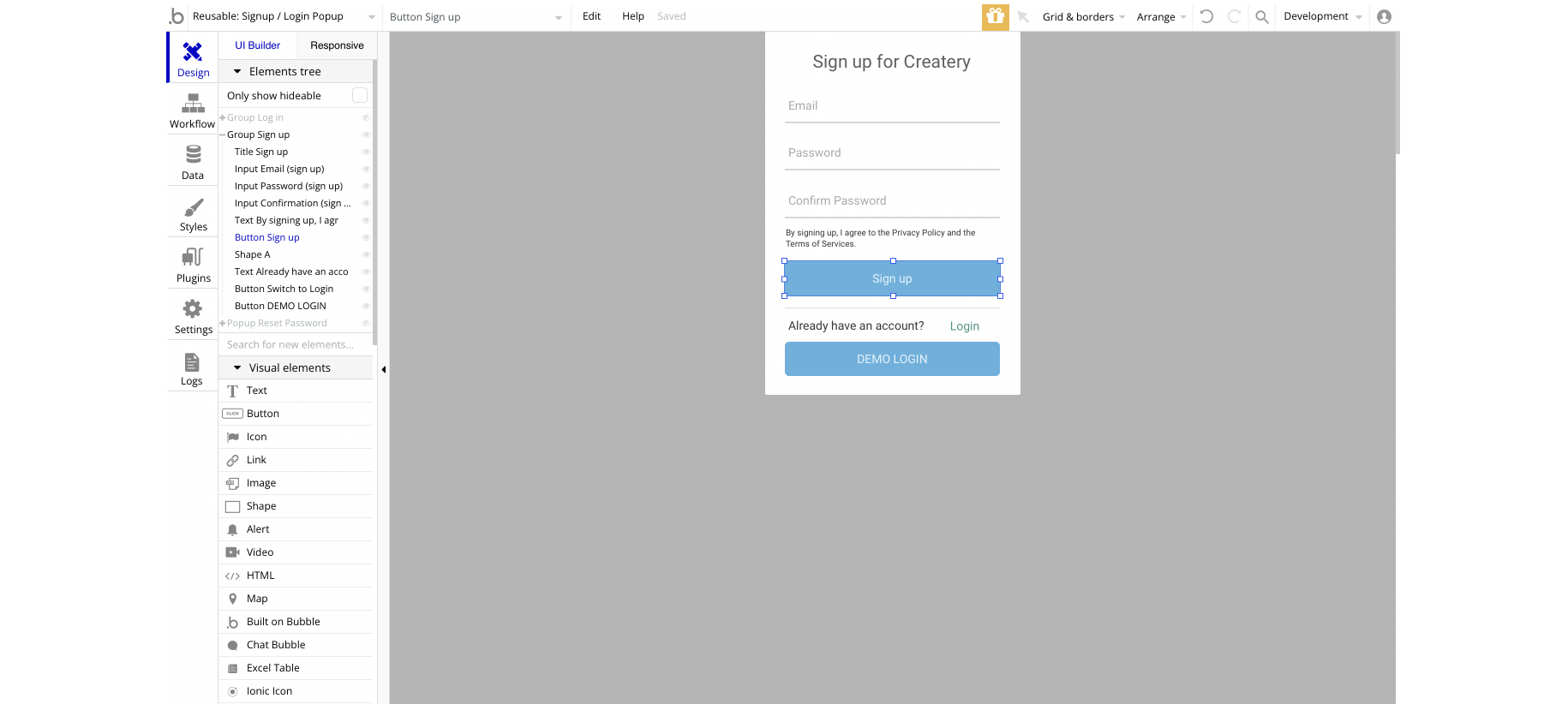
Task: Open the Styles tab
Action: pos(193,213)
